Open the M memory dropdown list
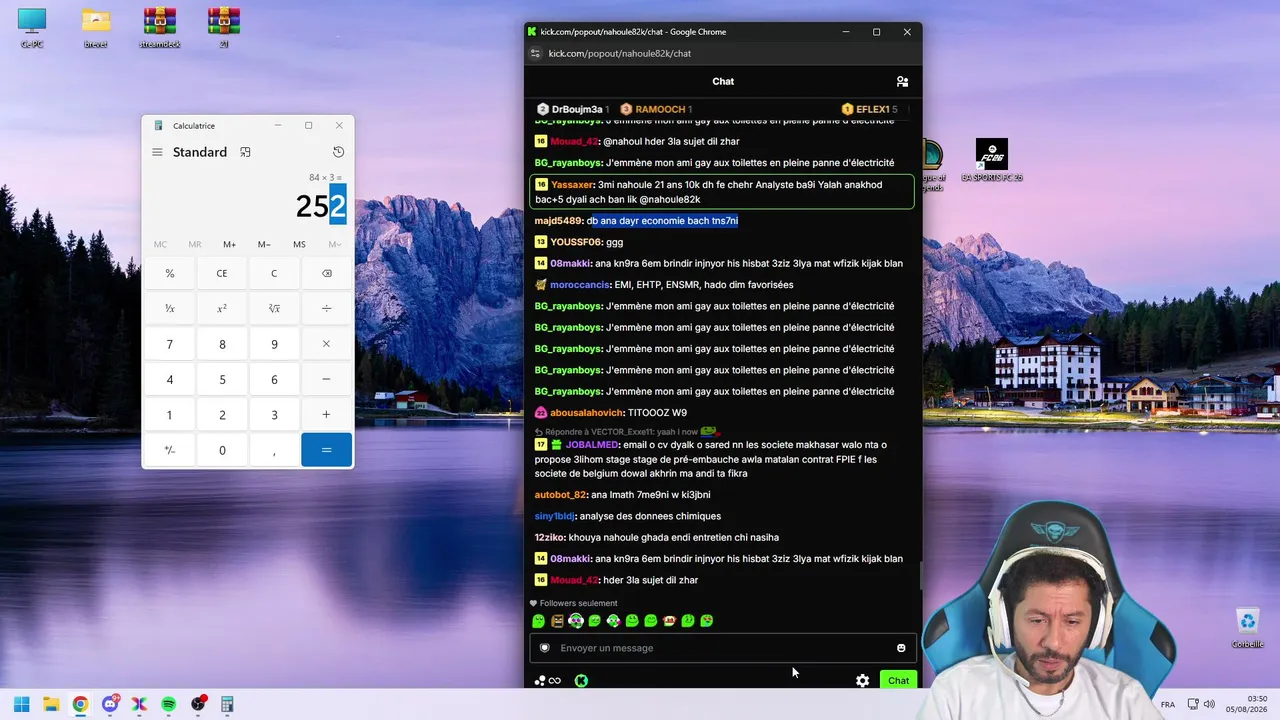 (x=334, y=244)
